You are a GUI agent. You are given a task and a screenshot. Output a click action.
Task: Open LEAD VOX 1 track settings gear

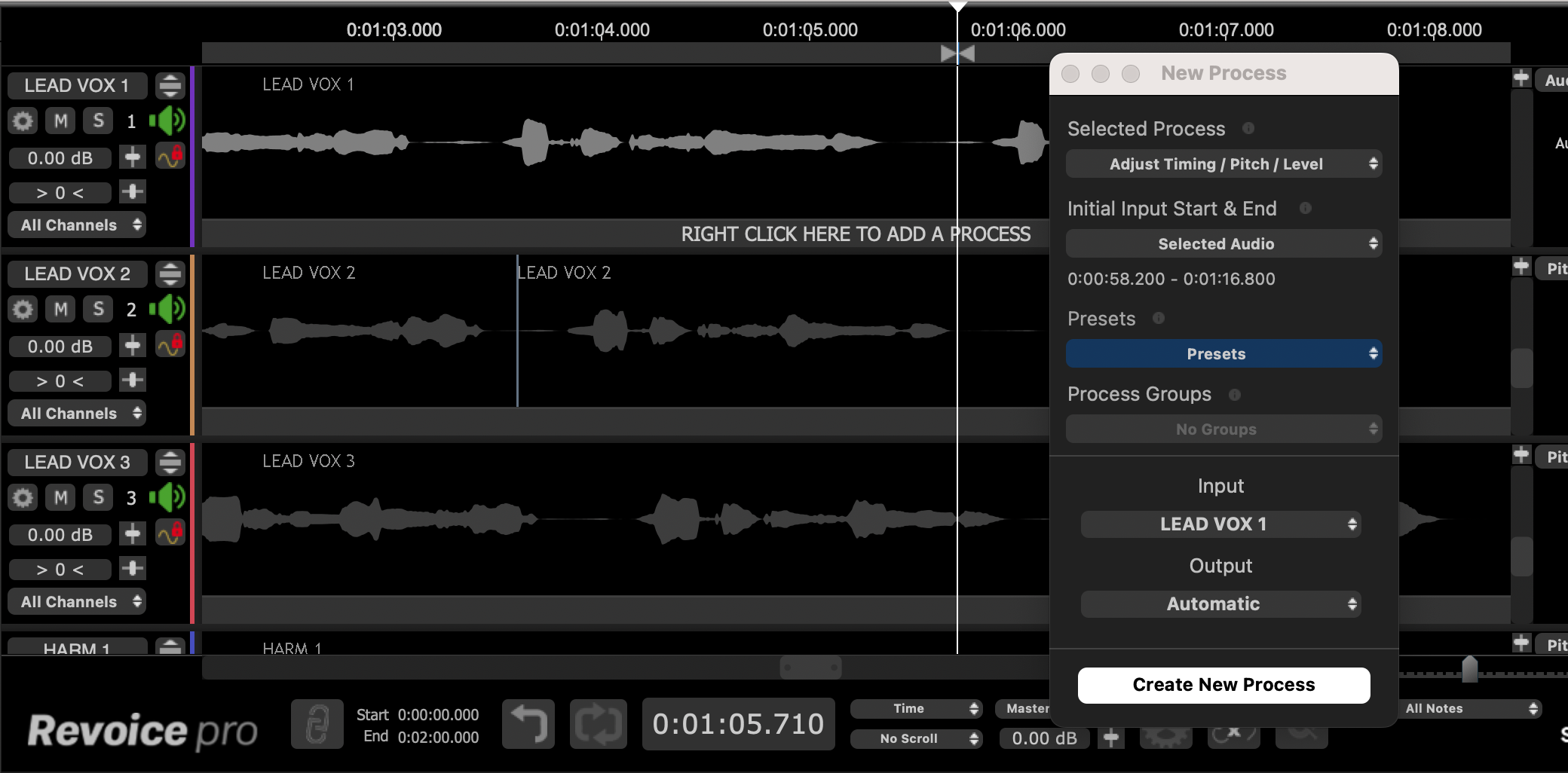coord(23,121)
